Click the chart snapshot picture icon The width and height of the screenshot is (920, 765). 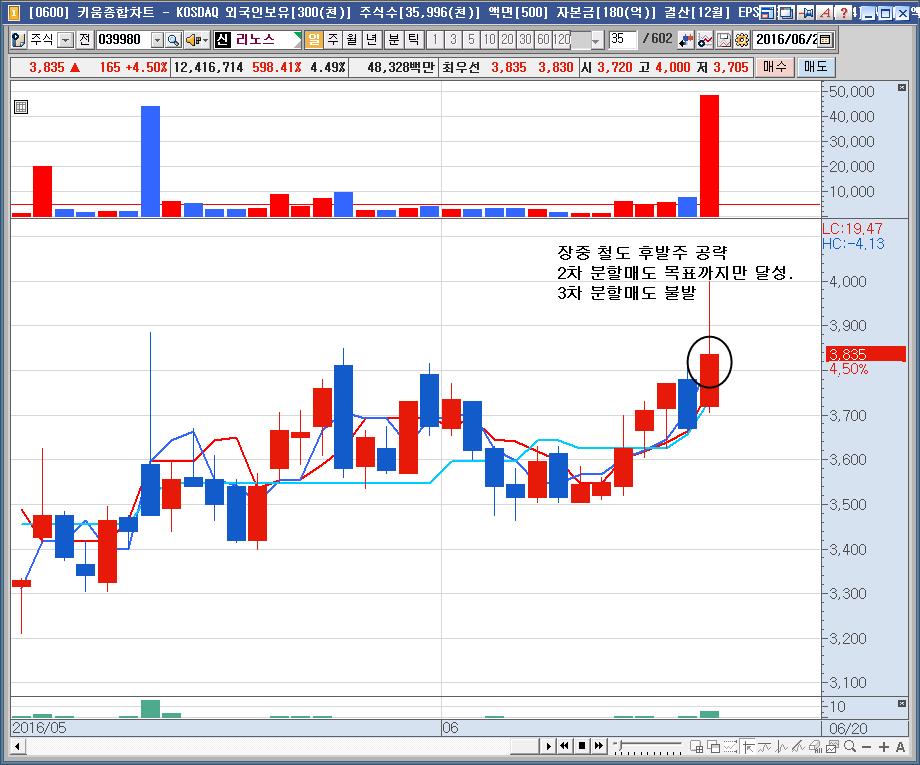coord(833,746)
